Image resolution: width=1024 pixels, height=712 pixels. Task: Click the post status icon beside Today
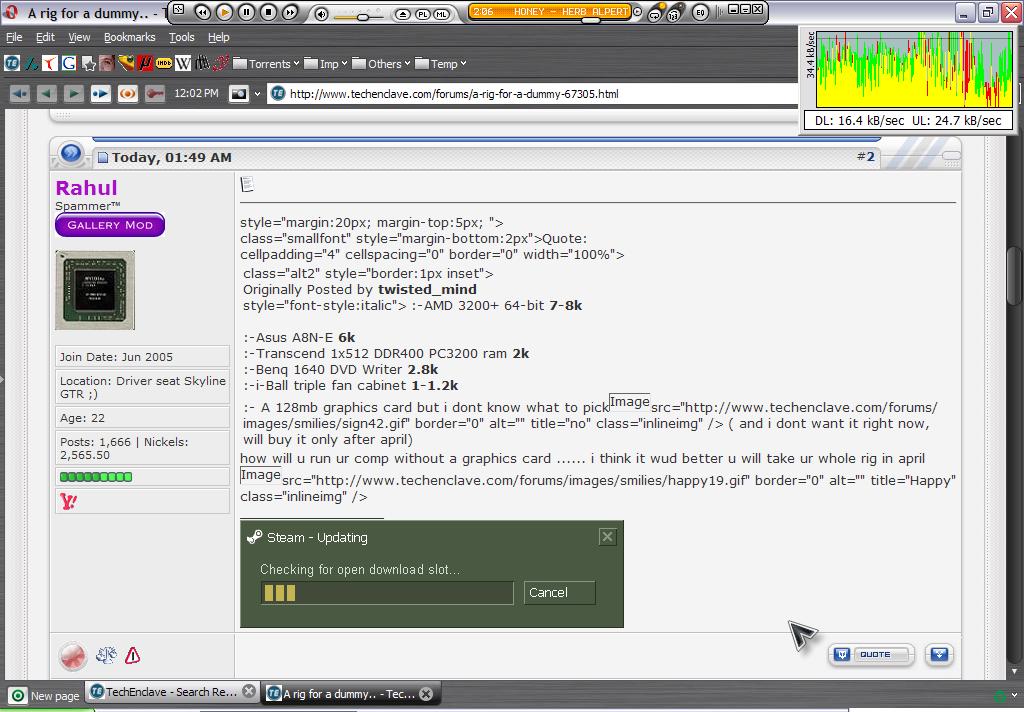(x=103, y=157)
